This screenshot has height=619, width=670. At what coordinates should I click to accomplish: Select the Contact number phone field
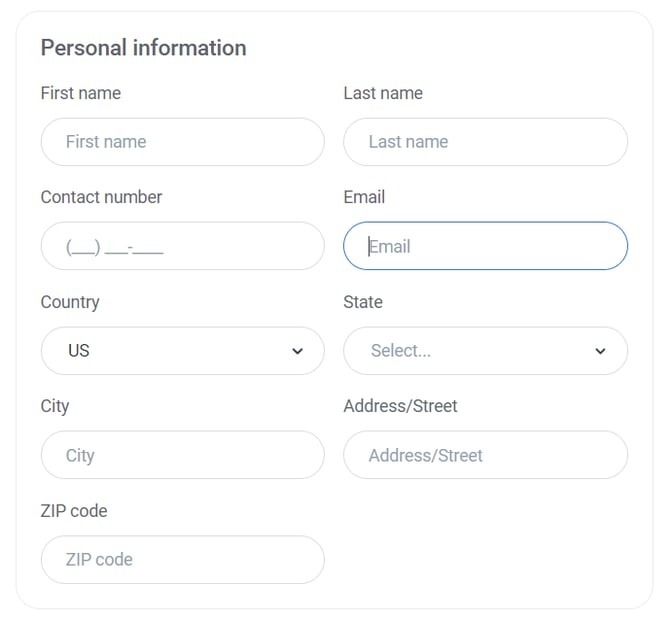click(x=182, y=246)
